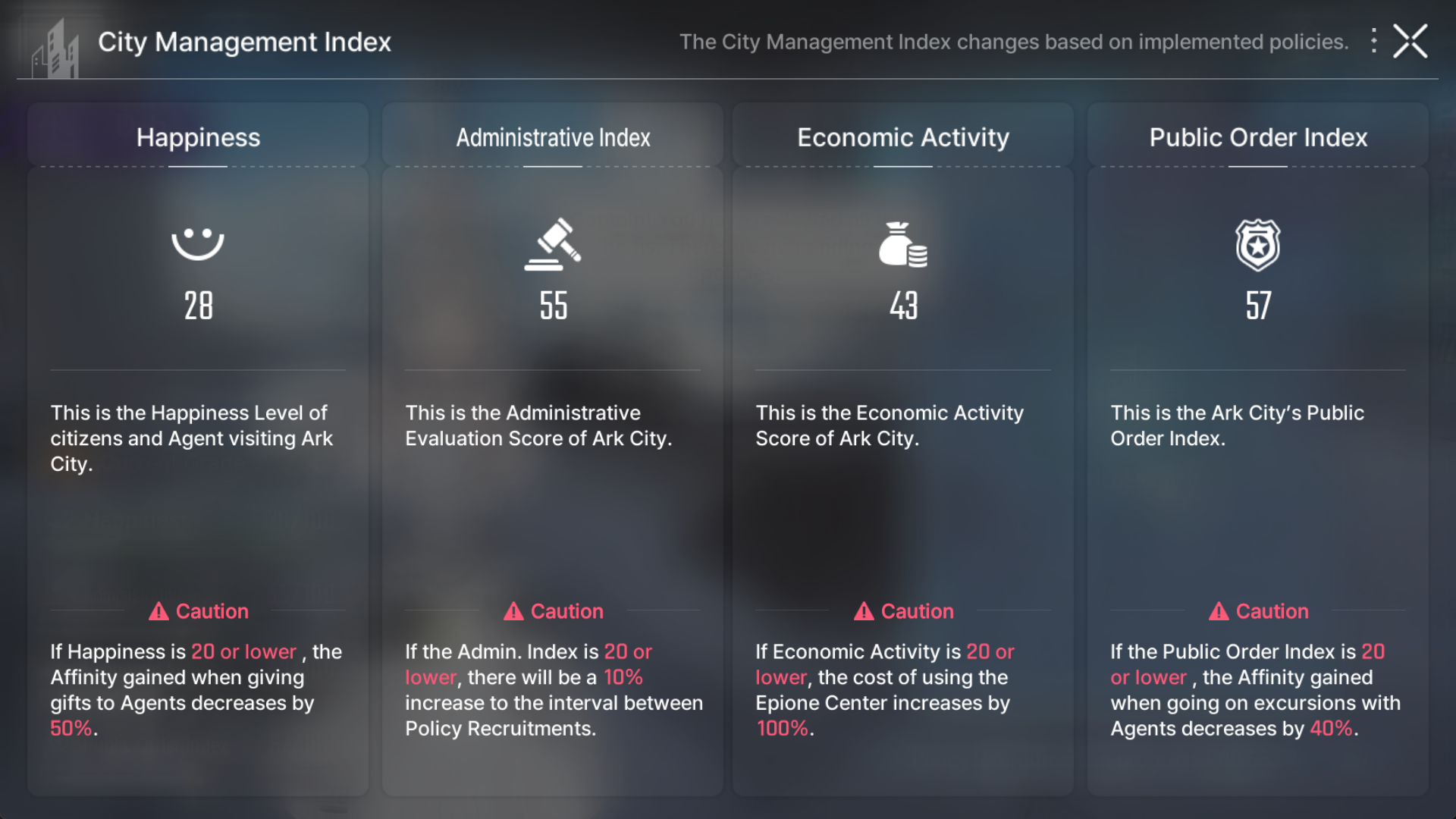Screen dimensions: 1456x819
Task: Click the Public Order police badge icon
Action: coord(1257,245)
